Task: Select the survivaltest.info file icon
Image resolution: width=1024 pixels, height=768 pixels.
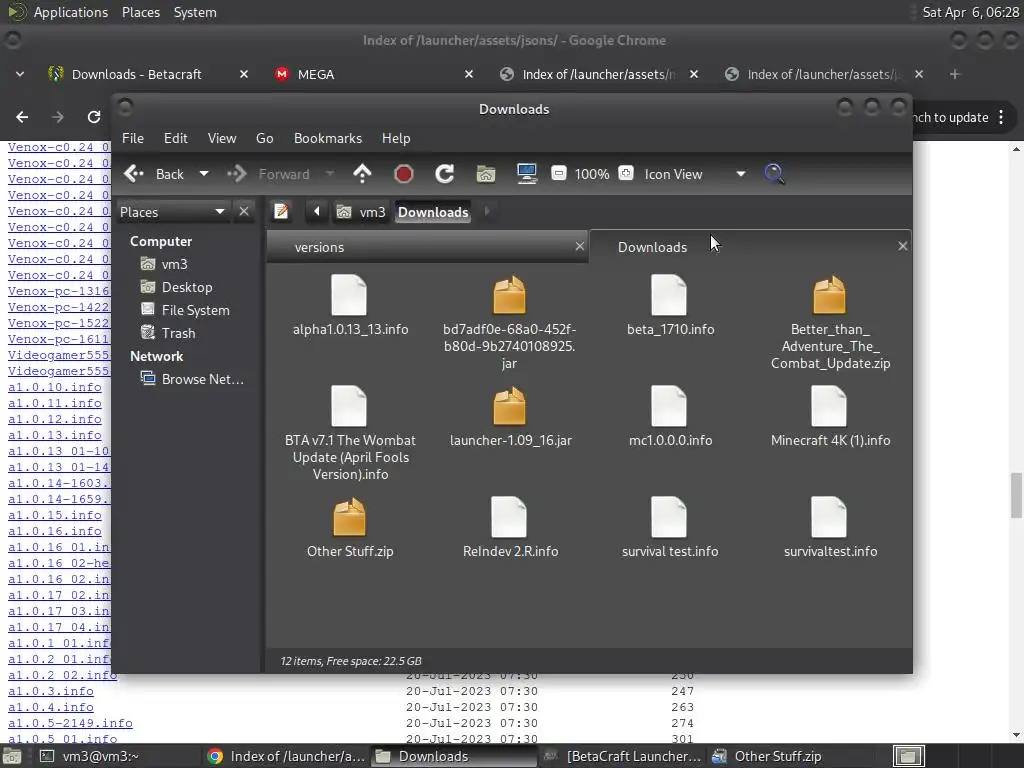Action: click(x=829, y=517)
